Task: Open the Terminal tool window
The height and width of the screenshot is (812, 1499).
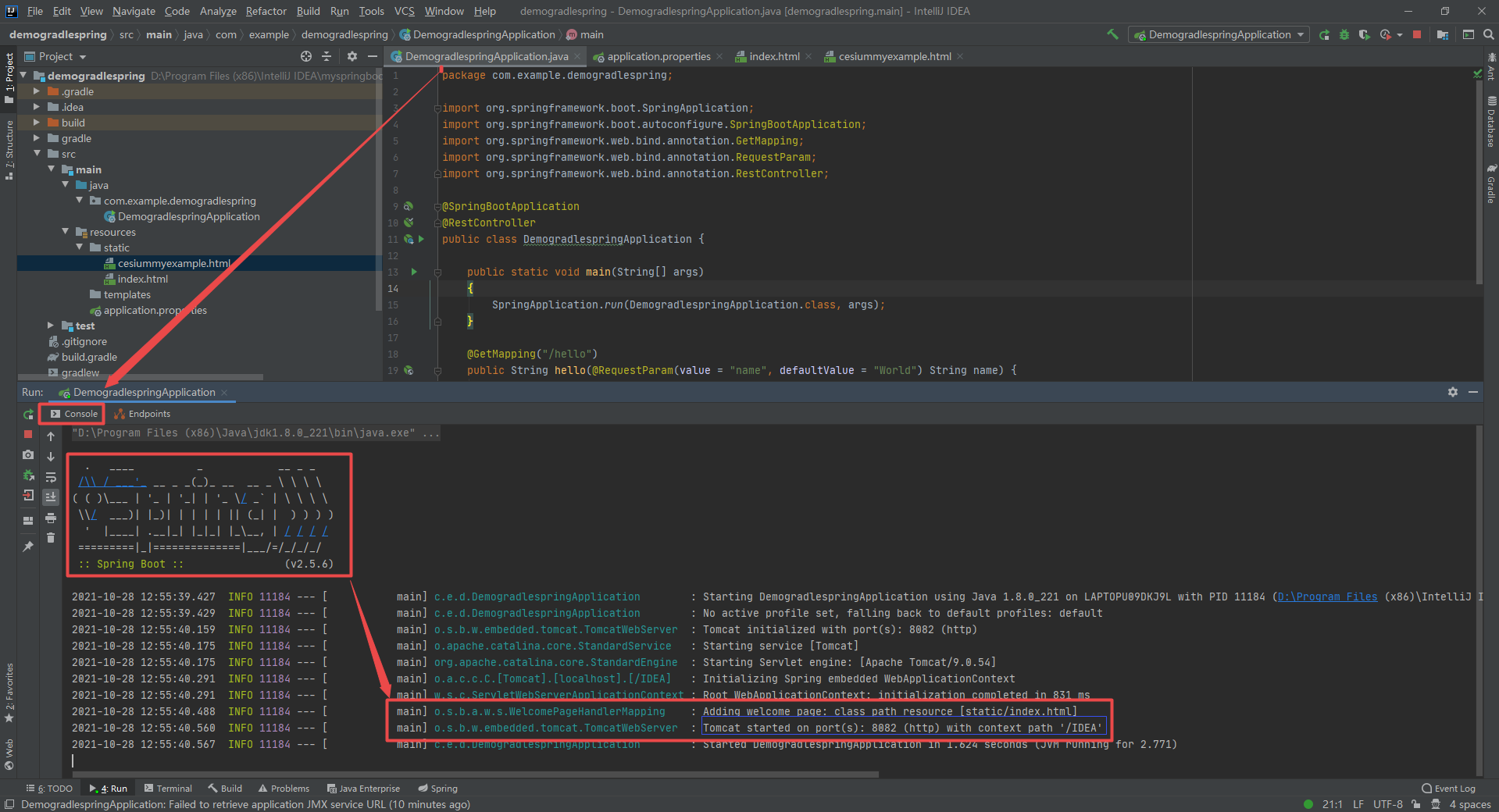Action: click(x=168, y=789)
